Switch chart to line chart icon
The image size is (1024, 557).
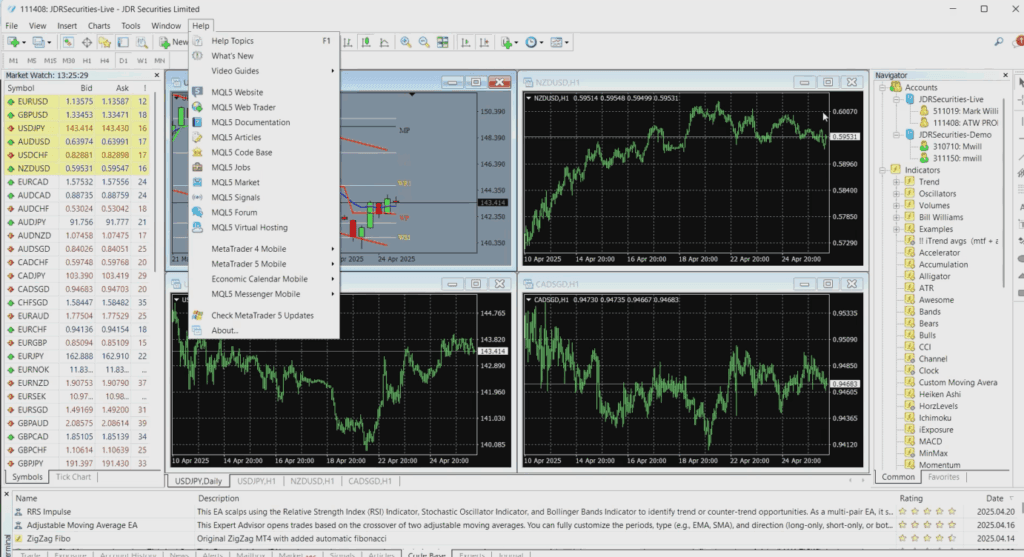(384, 42)
